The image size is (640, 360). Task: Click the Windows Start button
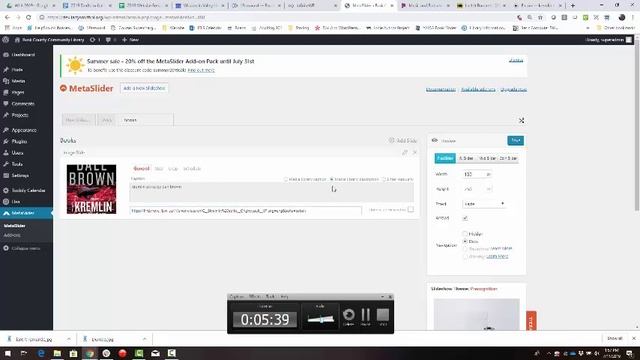click(8, 353)
